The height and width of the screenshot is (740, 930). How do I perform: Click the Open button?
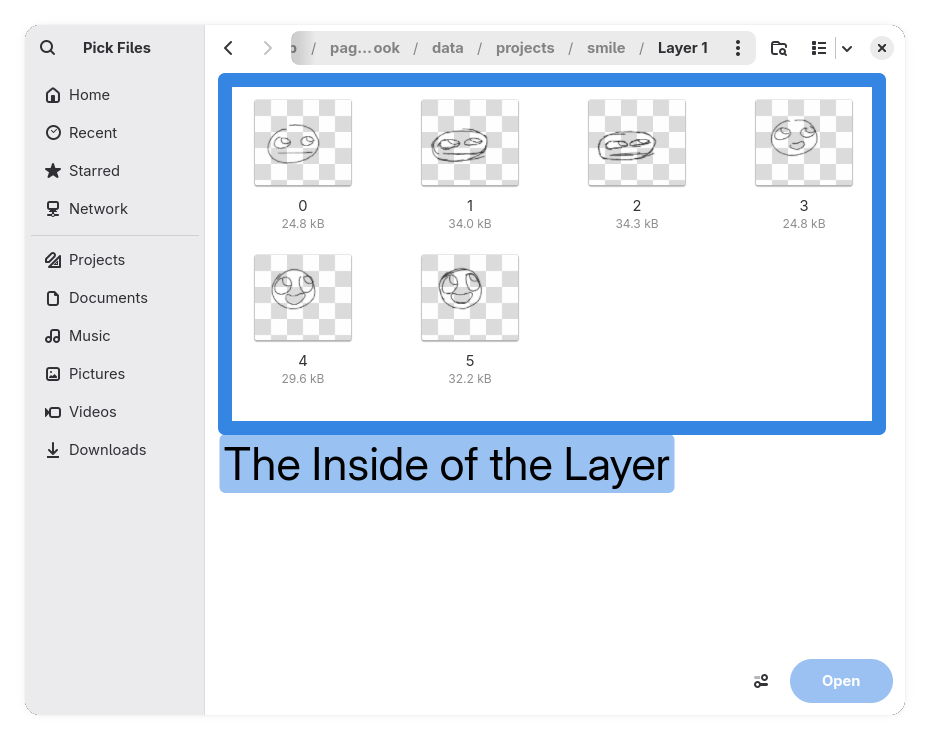point(841,681)
